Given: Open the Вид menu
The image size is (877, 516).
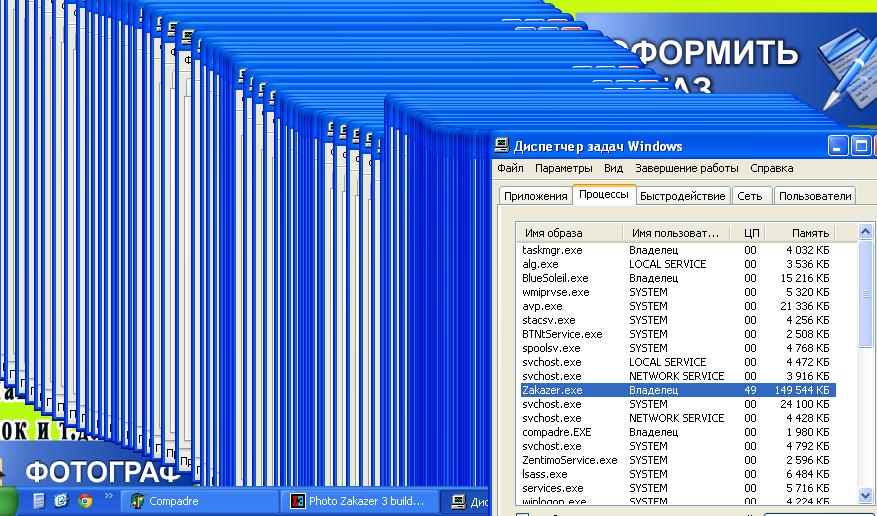Looking at the screenshot, I should pos(613,168).
